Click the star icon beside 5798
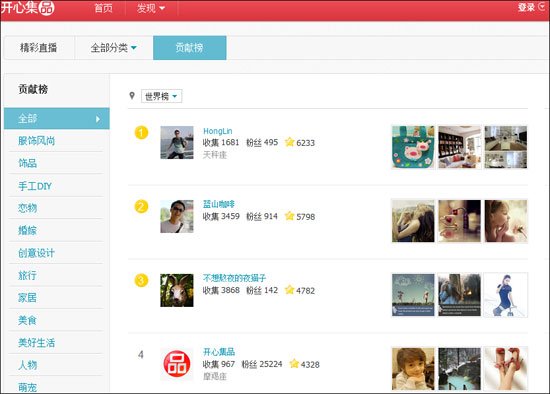This screenshot has height=394, width=550. click(x=289, y=216)
